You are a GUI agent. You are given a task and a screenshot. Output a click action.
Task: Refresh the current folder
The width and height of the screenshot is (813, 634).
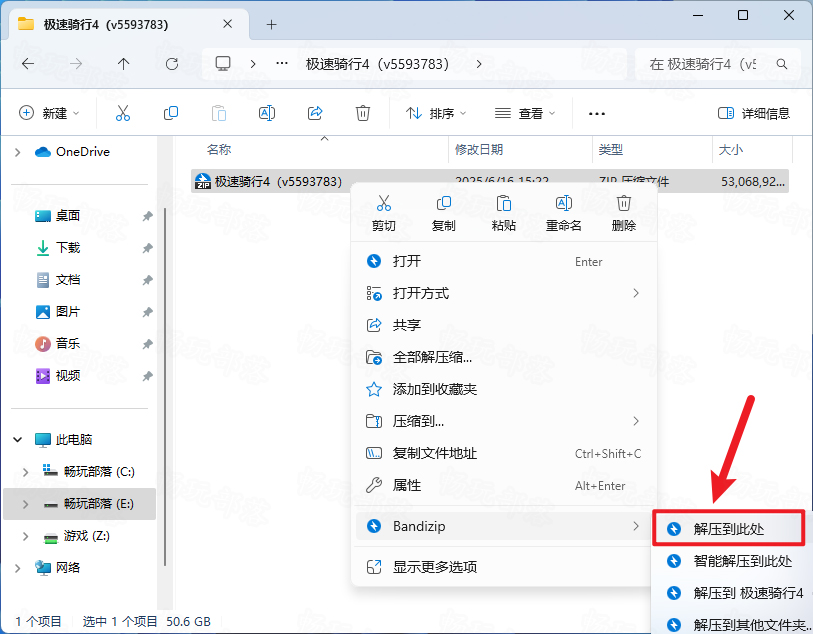(x=172, y=64)
